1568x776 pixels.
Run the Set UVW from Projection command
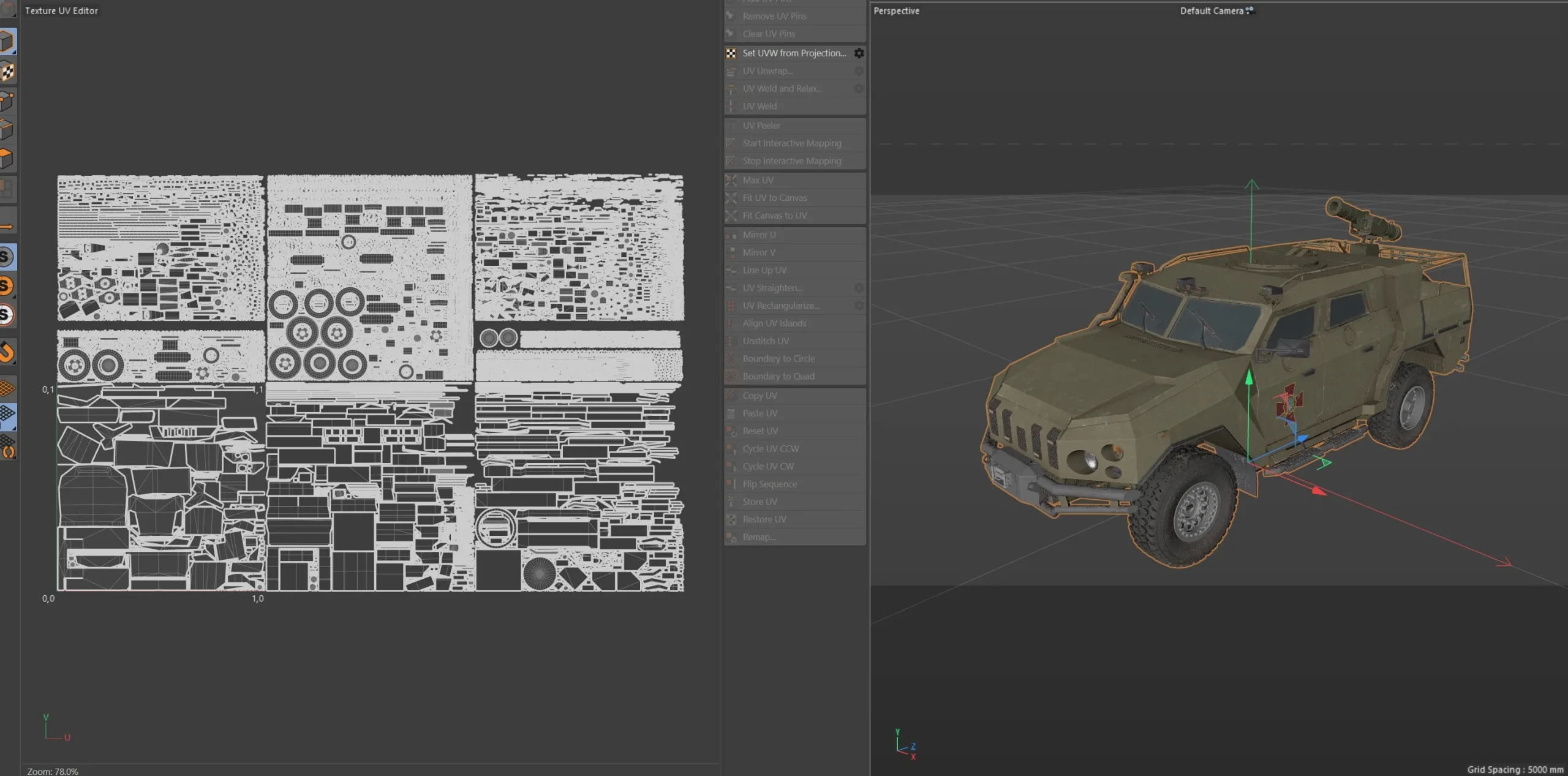pyautogui.click(x=793, y=53)
